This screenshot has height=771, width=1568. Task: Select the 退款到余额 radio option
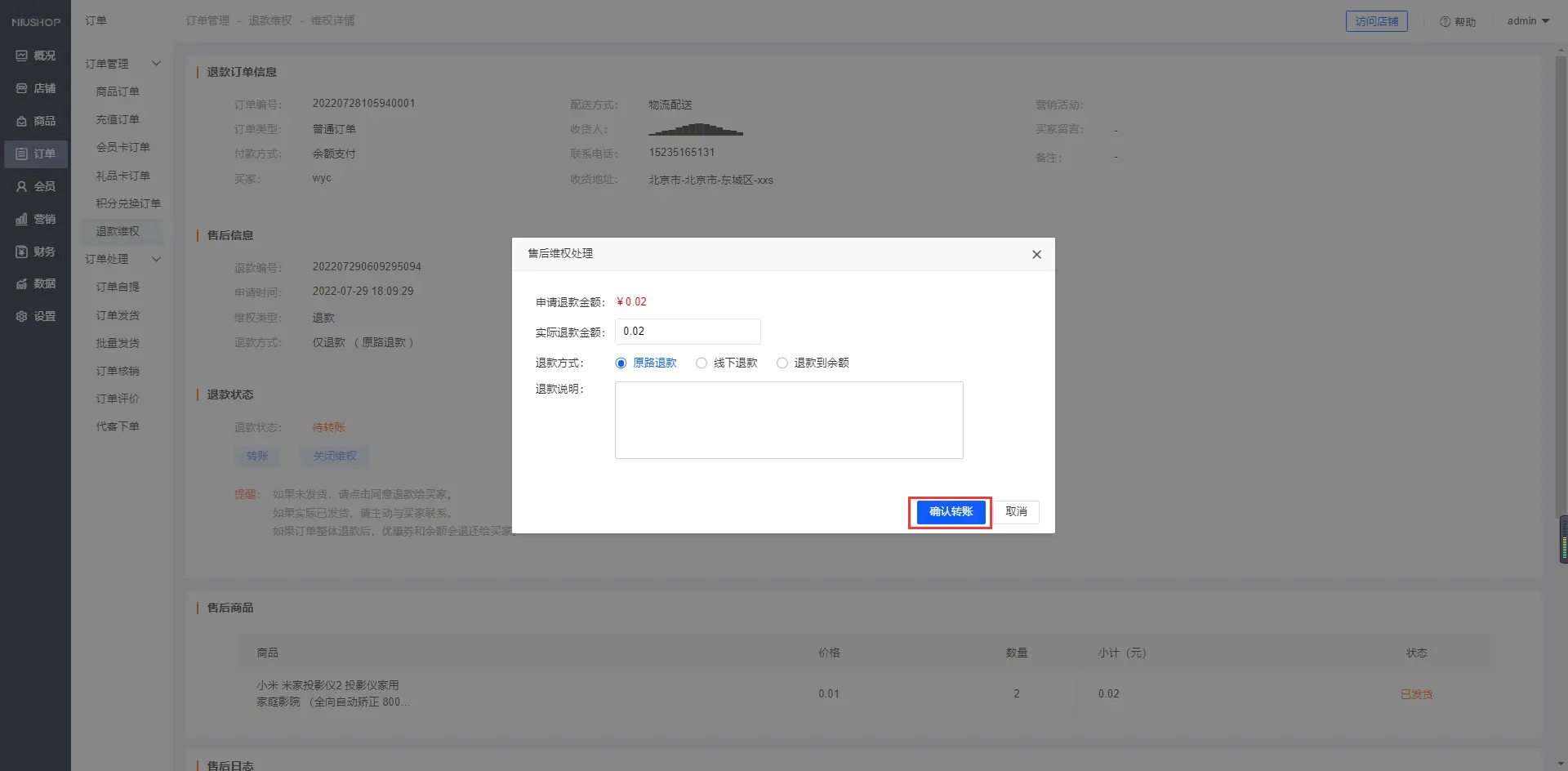click(782, 363)
